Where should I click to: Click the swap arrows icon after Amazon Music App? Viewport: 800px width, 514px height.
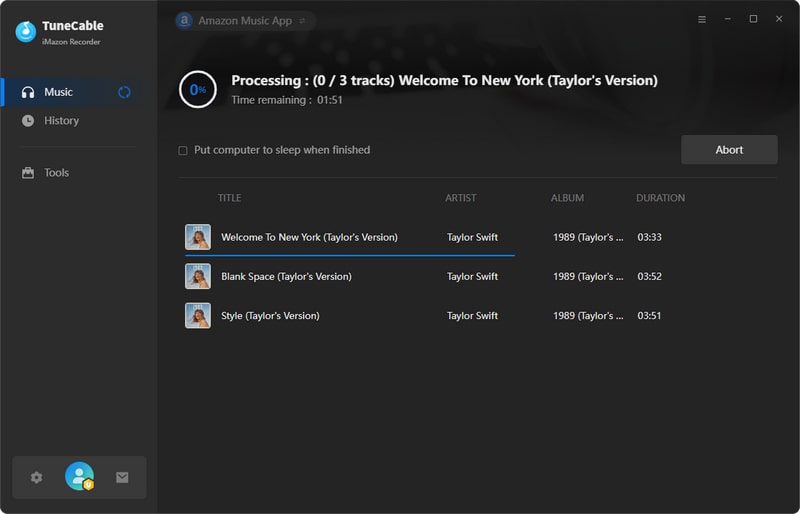point(302,21)
